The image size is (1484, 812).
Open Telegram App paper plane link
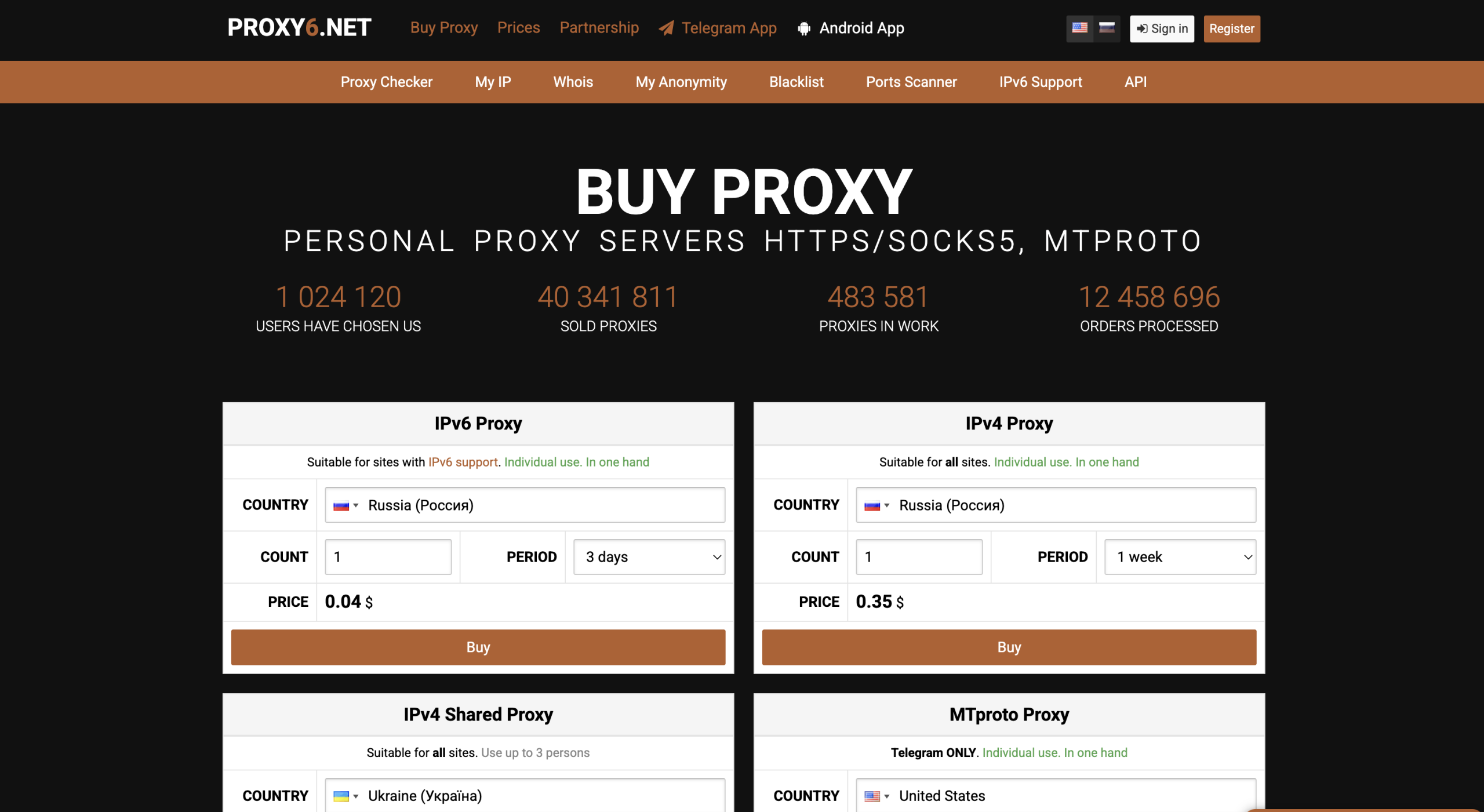point(718,28)
